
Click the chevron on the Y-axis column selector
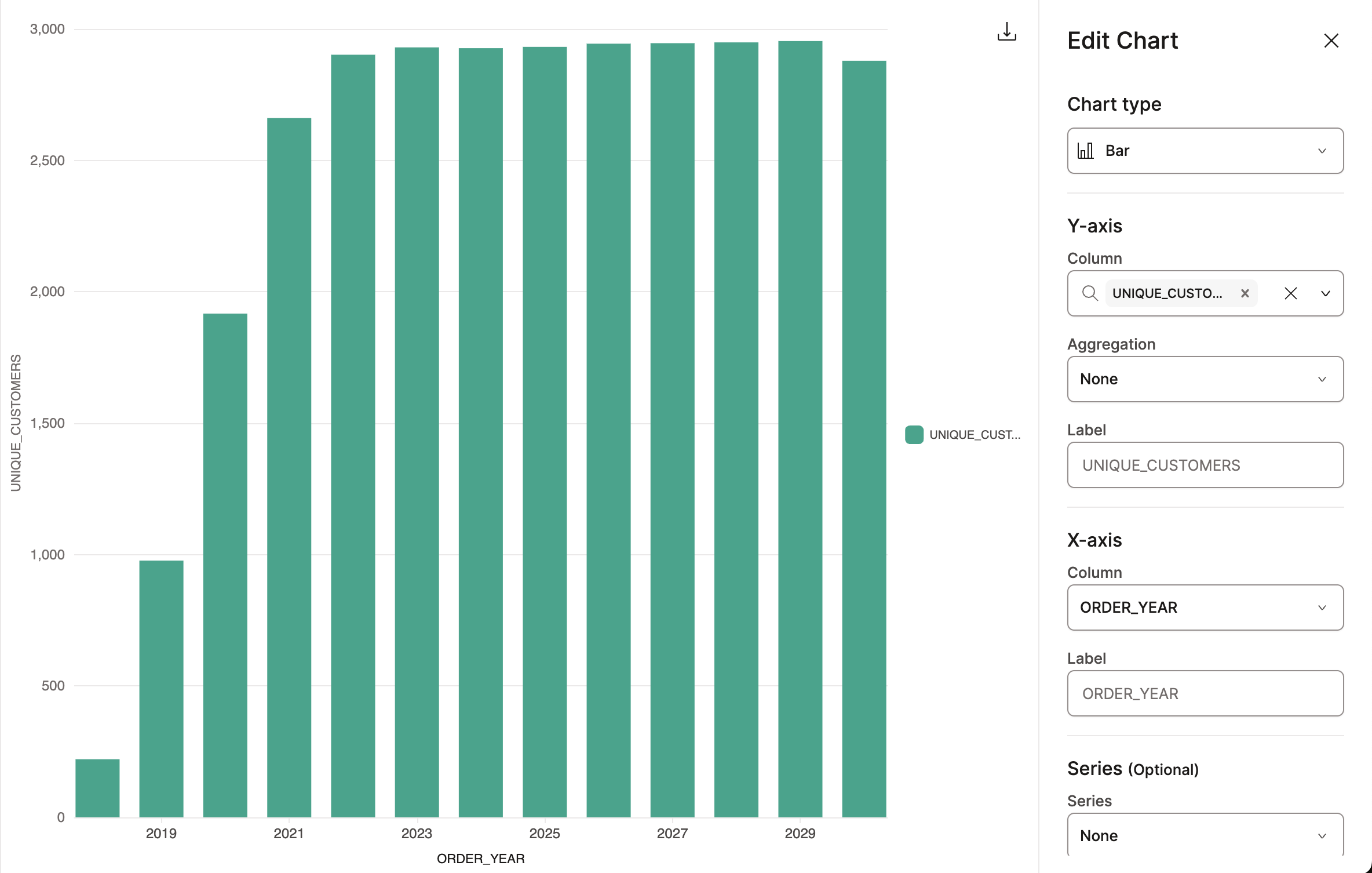coord(1325,293)
